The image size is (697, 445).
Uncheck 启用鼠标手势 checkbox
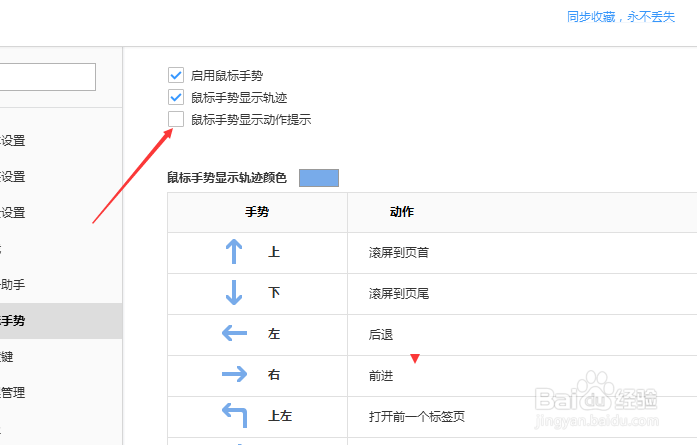pyautogui.click(x=176, y=75)
